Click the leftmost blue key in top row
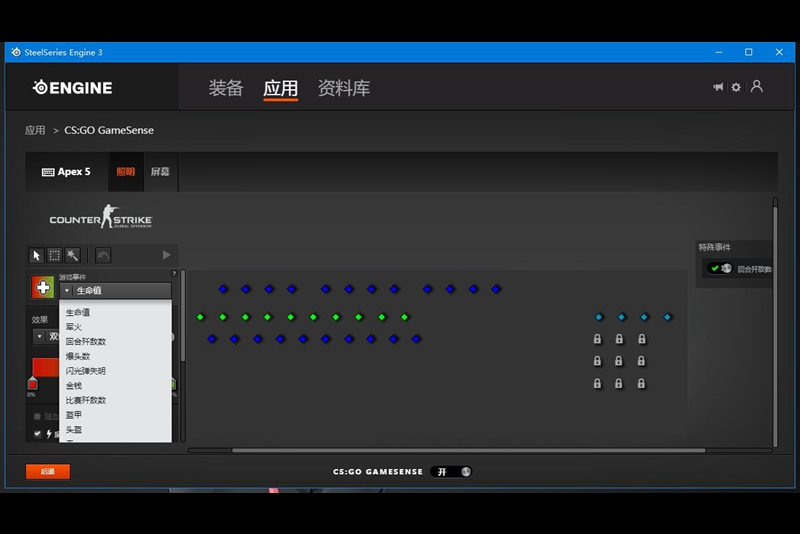This screenshot has width=800, height=534. [x=223, y=289]
